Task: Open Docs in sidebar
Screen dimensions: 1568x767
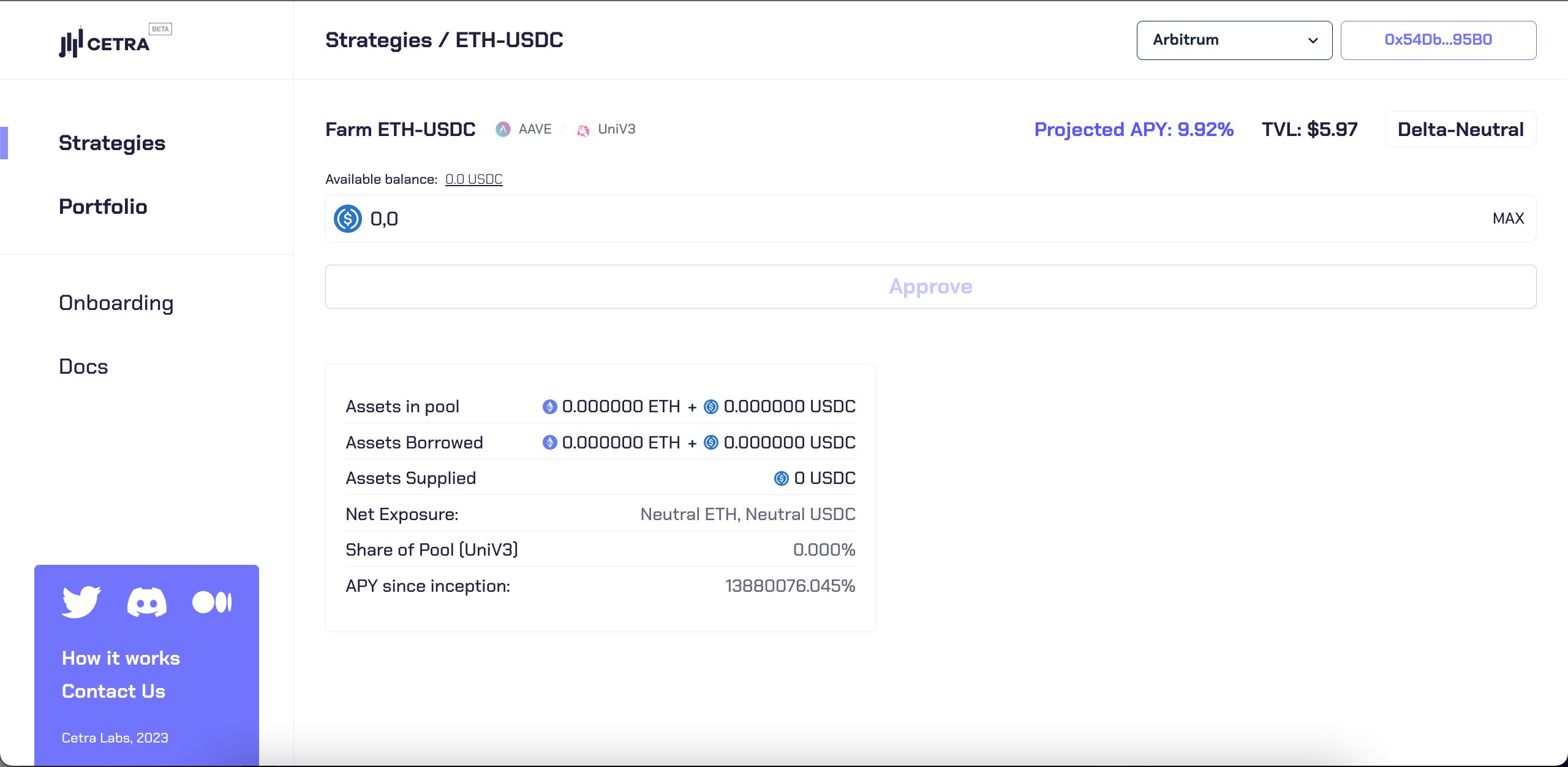Action: 83,366
